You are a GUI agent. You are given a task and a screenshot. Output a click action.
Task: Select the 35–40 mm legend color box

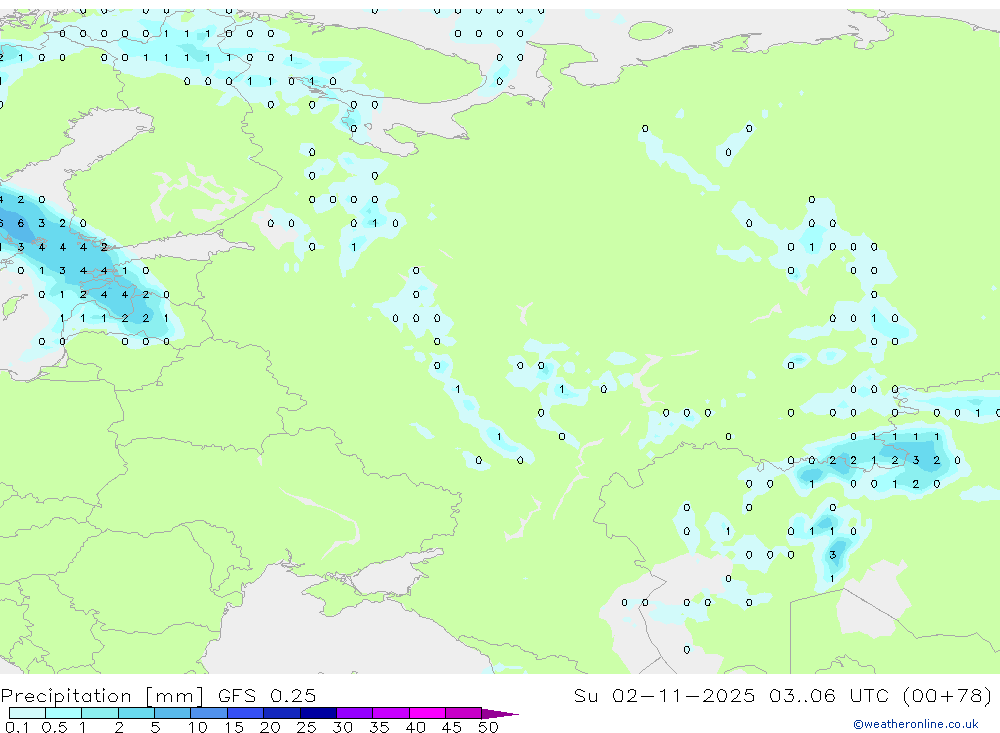(391, 713)
